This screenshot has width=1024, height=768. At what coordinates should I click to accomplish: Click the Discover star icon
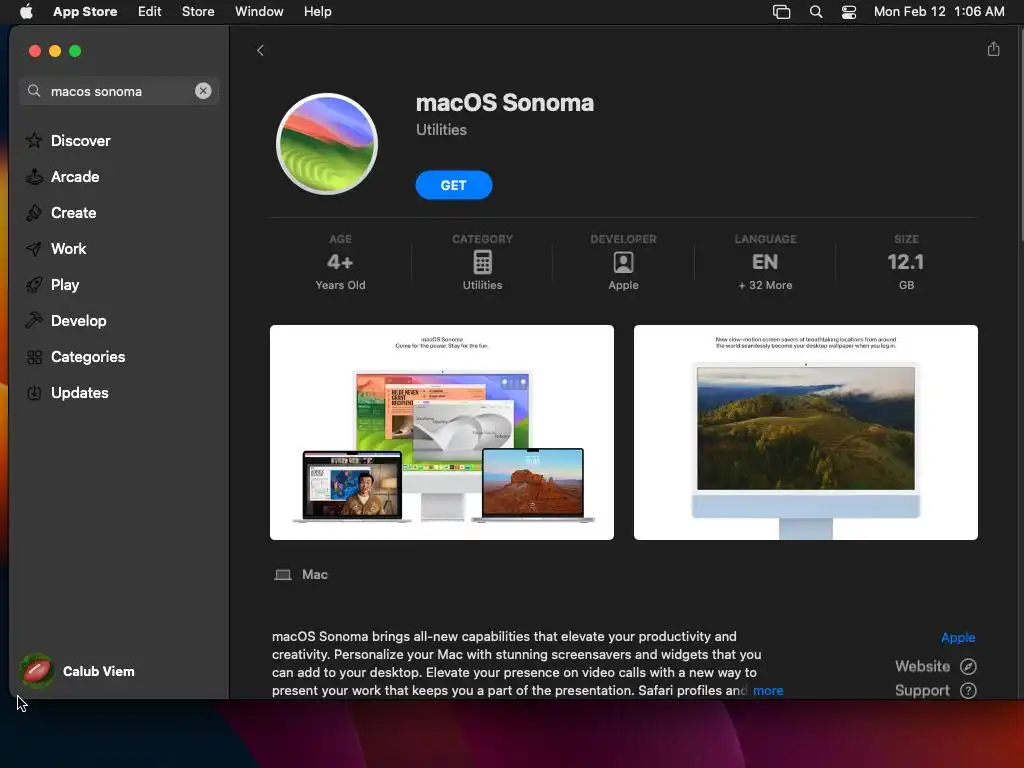pyautogui.click(x=34, y=140)
